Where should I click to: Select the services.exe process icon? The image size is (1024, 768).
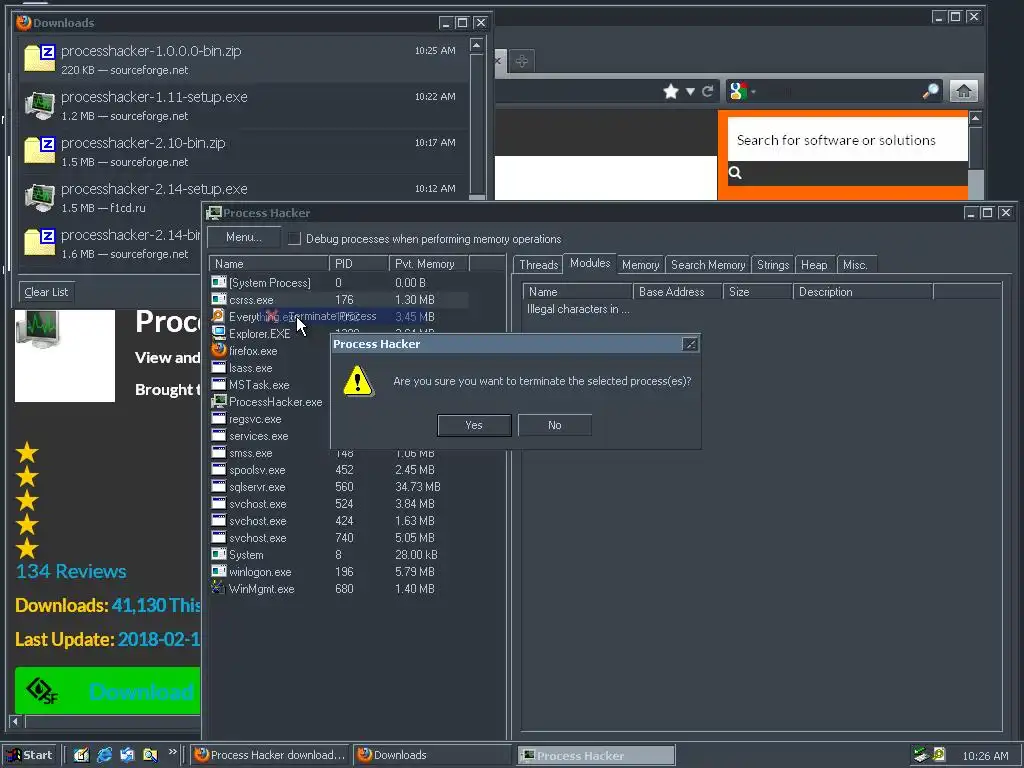(219, 435)
